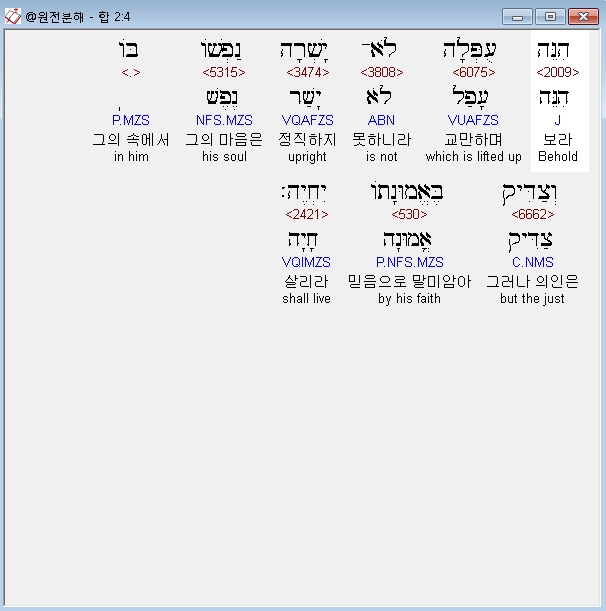Click Strong's number <2421>
Viewport: 606px width, 611px height.
[307, 214]
